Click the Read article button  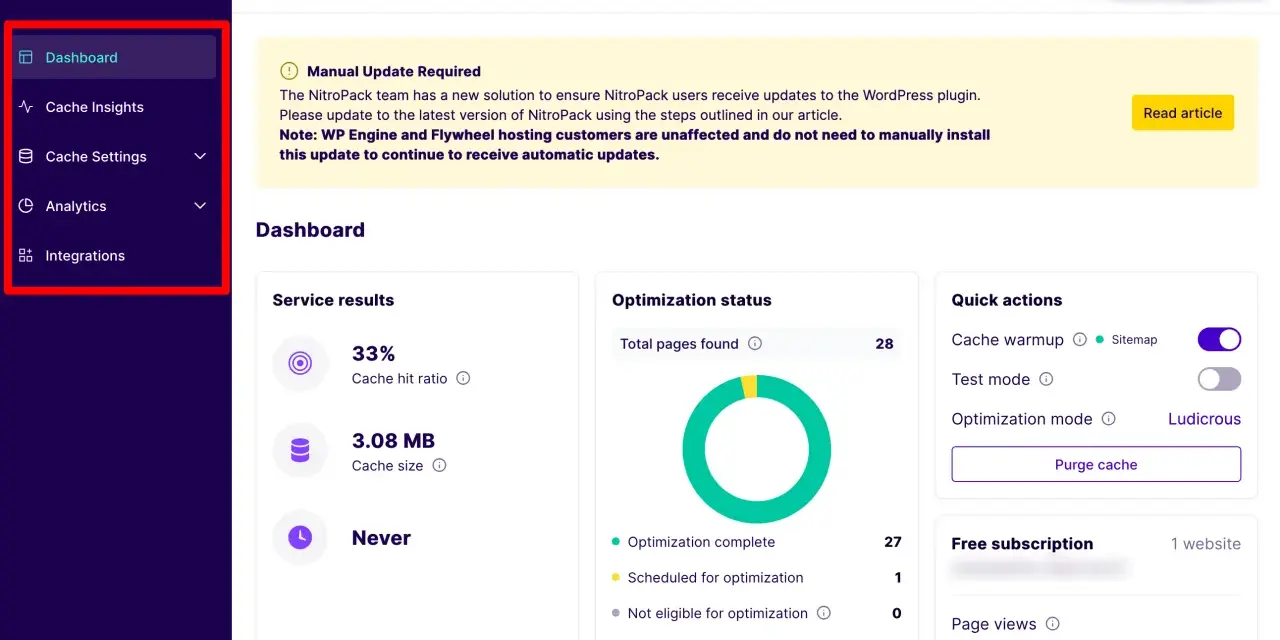(x=1183, y=113)
